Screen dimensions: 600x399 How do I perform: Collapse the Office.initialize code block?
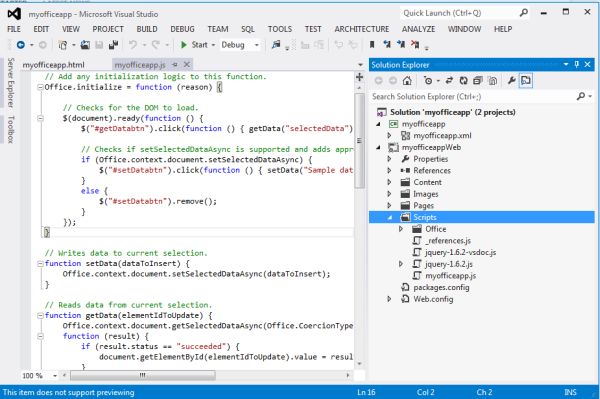40,87
